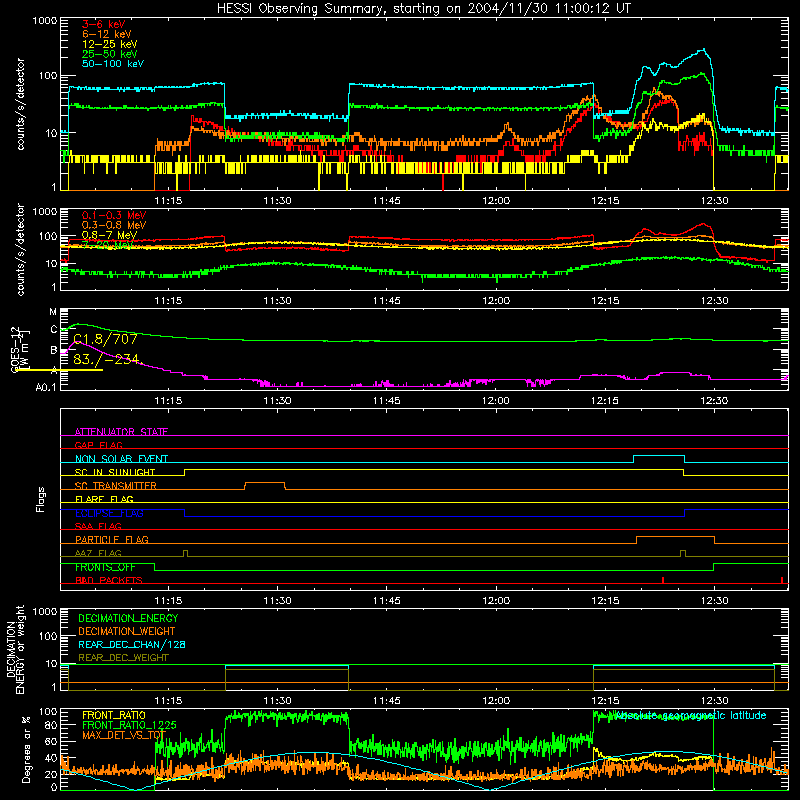
Task: Click the 11:45 tick under the MeV counts panel
Action: [387, 301]
